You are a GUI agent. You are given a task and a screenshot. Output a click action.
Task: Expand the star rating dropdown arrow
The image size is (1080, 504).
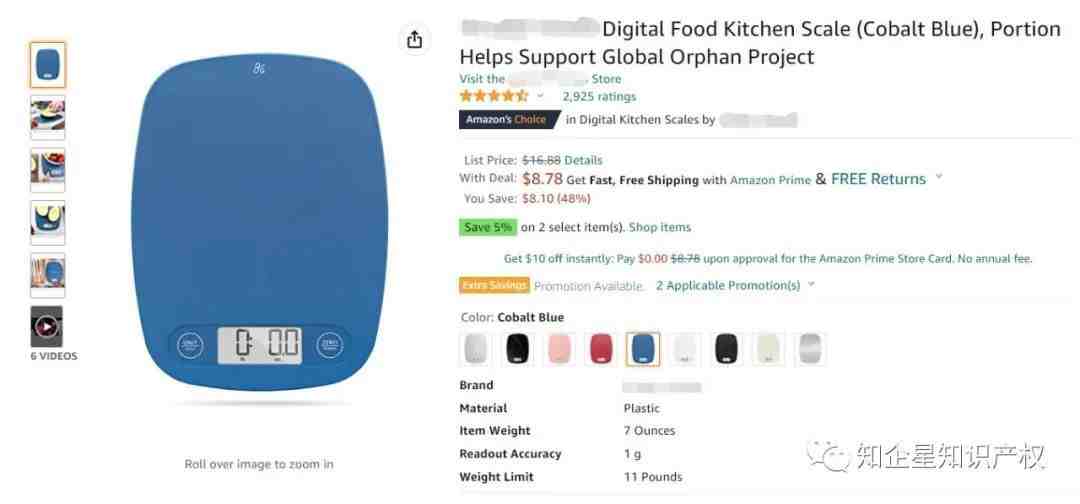pyautogui.click(x=540, y=96)
